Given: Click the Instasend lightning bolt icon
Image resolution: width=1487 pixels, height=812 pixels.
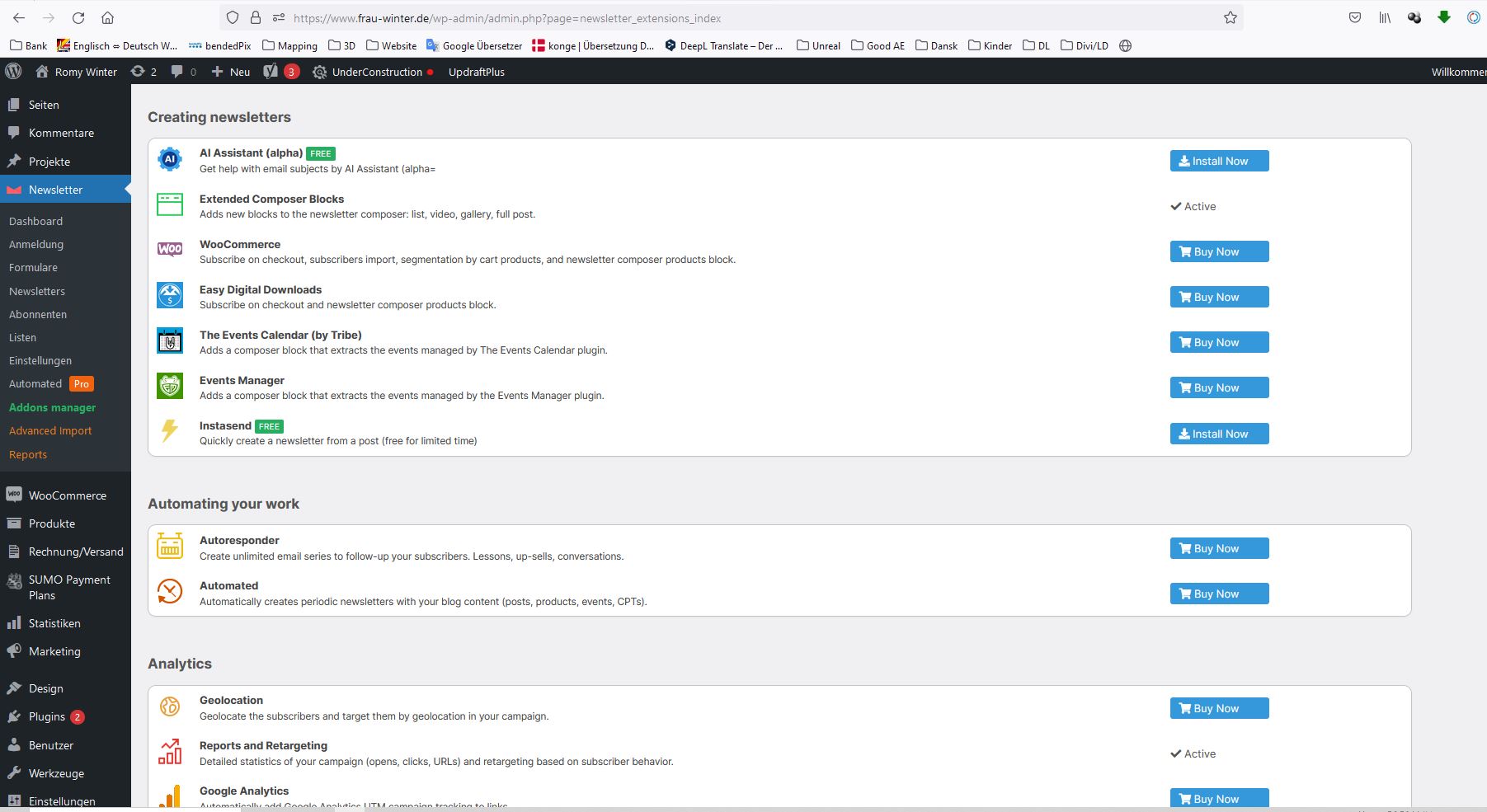Looking at the screenshot, I should click(169, 430).
